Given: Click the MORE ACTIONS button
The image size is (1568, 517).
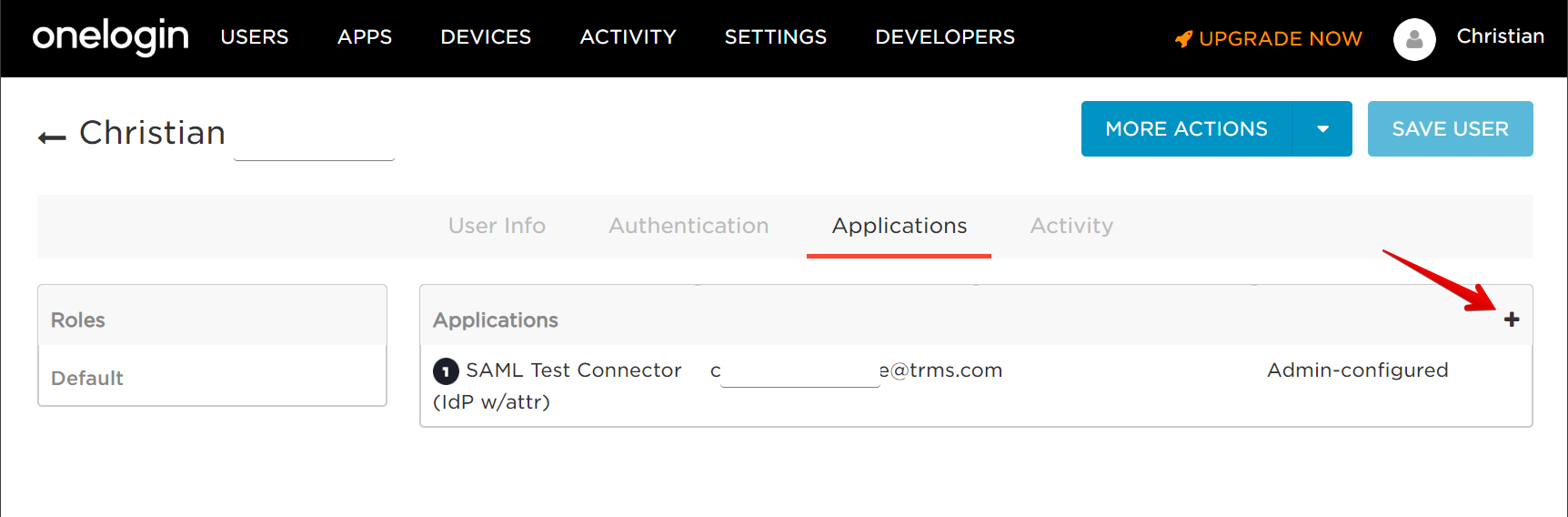Looking at the screenshot, I should click(1186, 129).
